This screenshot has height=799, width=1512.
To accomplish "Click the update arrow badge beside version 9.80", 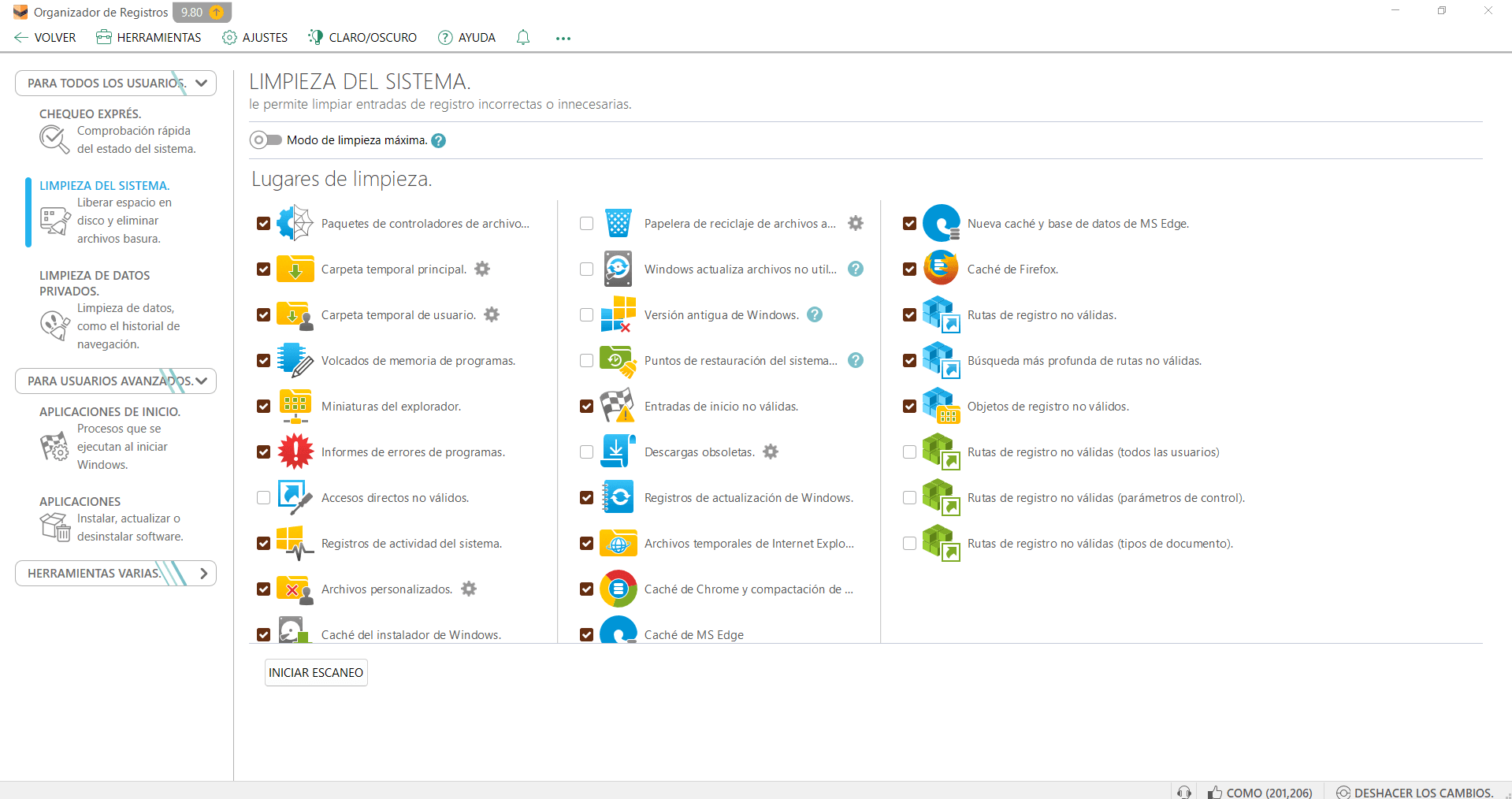I will [217, 12].
